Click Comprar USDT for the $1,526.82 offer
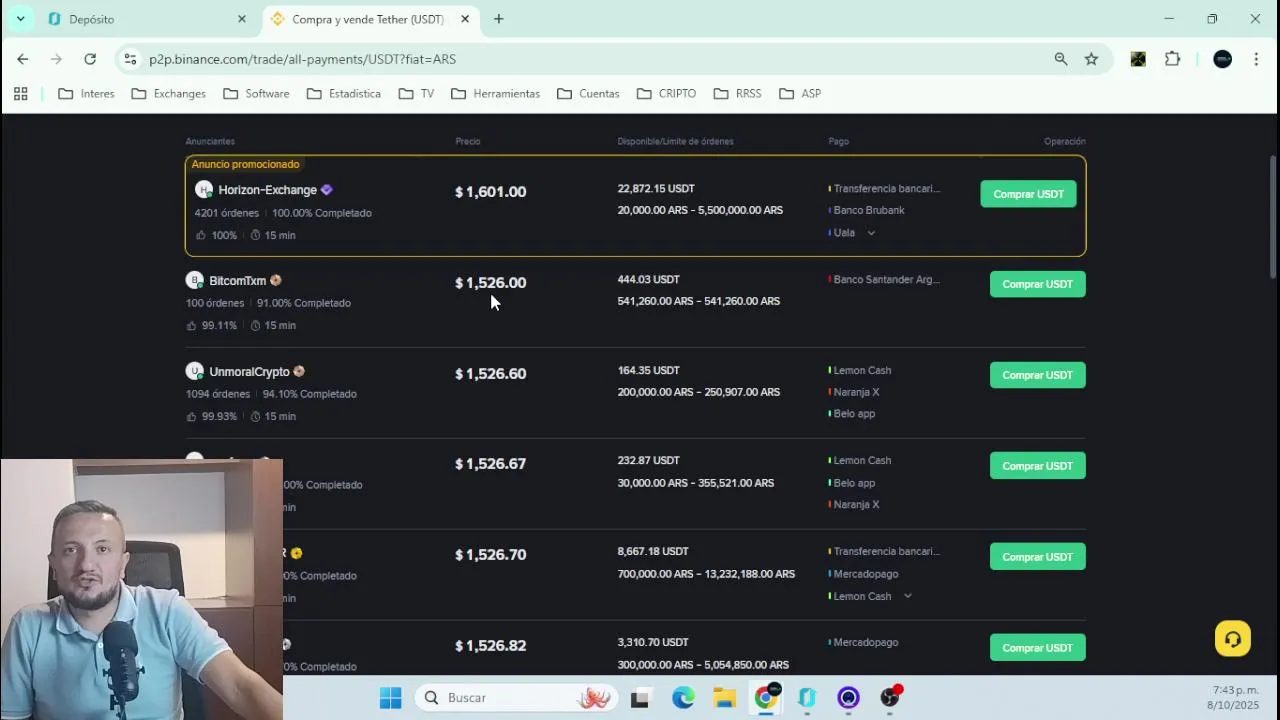Screen dimensions: 1280x720 point(1037,648)
